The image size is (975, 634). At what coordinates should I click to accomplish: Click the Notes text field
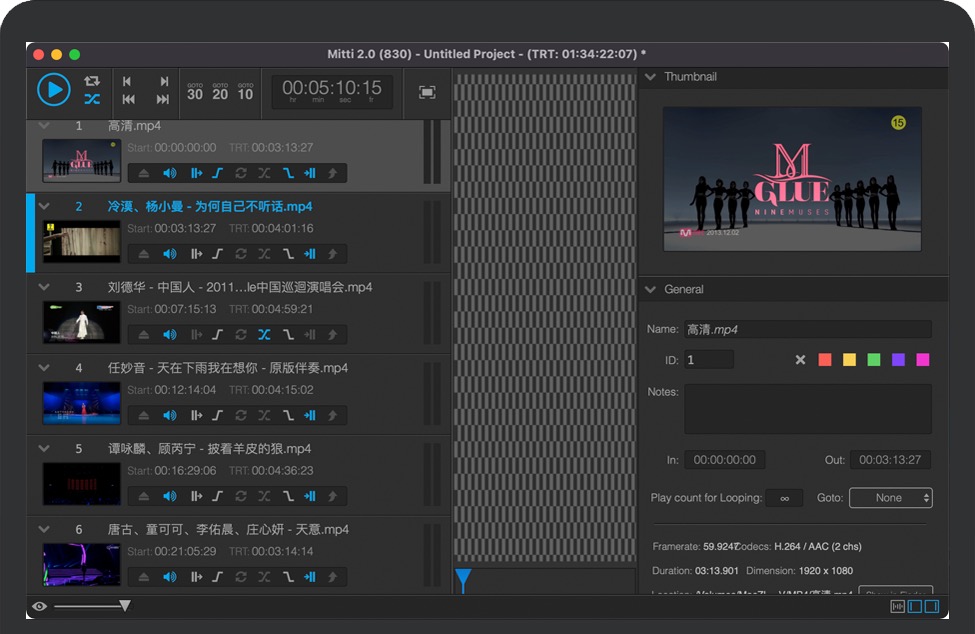tap(807, 409)
